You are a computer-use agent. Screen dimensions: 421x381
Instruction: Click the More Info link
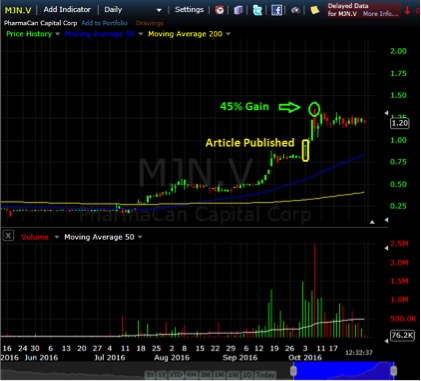[x=381, y=14]
